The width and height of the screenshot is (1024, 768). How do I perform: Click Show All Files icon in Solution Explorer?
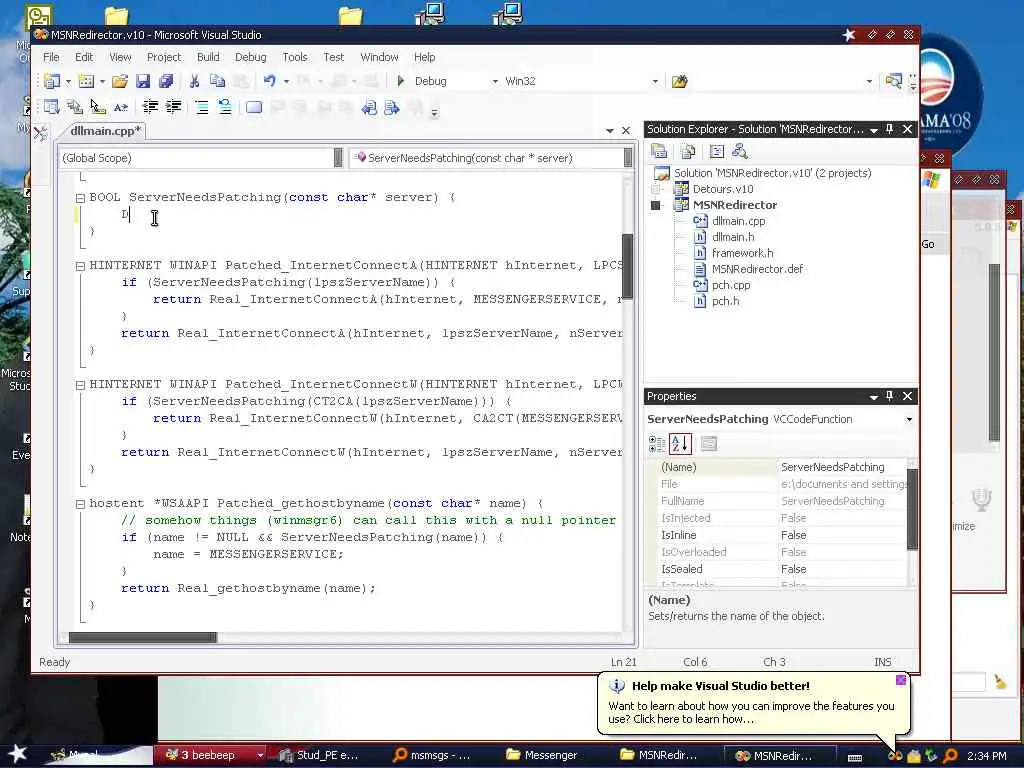[x=688, y=152]
